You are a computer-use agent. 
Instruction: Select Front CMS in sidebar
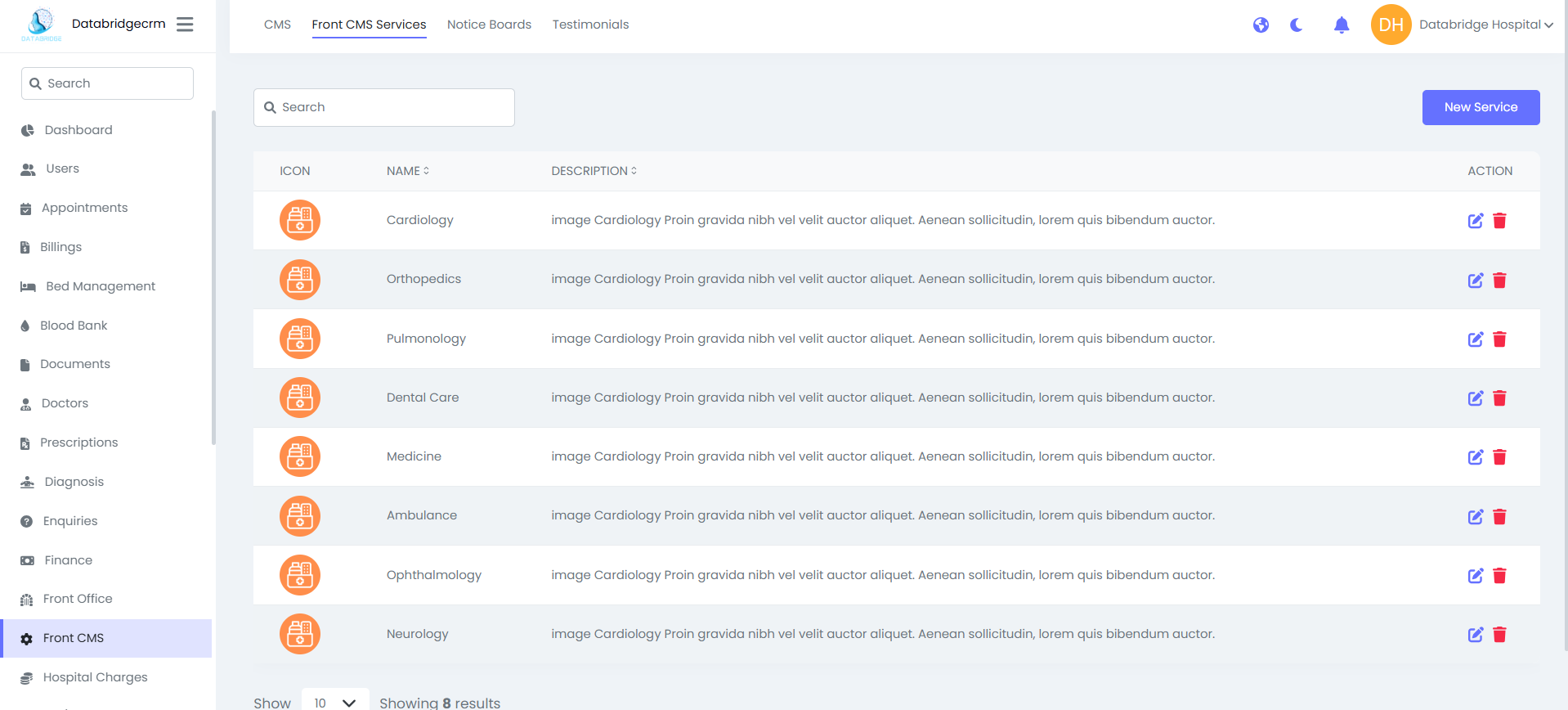pyautogui.click(x=106, y=638)
